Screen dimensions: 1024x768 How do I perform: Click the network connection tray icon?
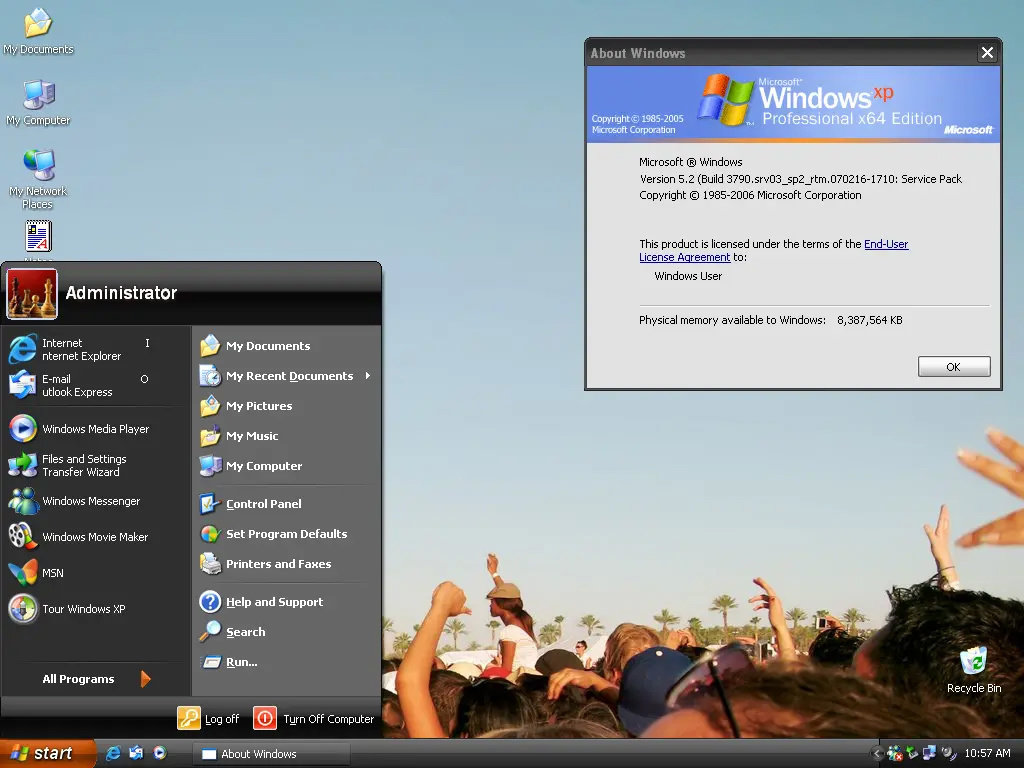tap(929, 753)
